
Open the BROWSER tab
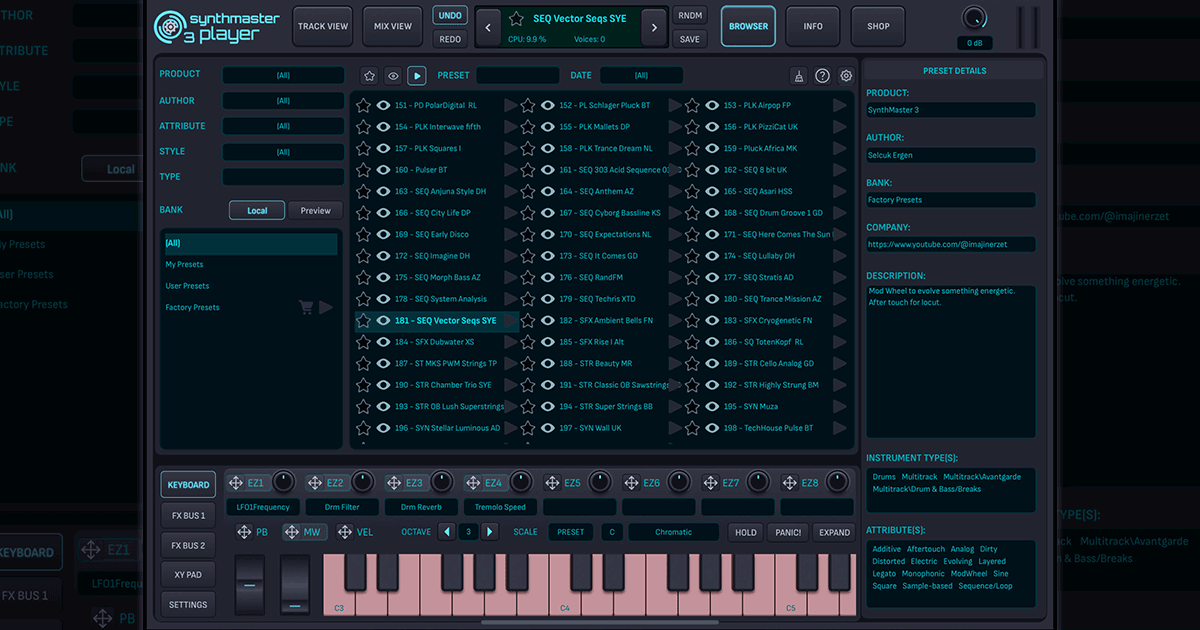point(748,27)
